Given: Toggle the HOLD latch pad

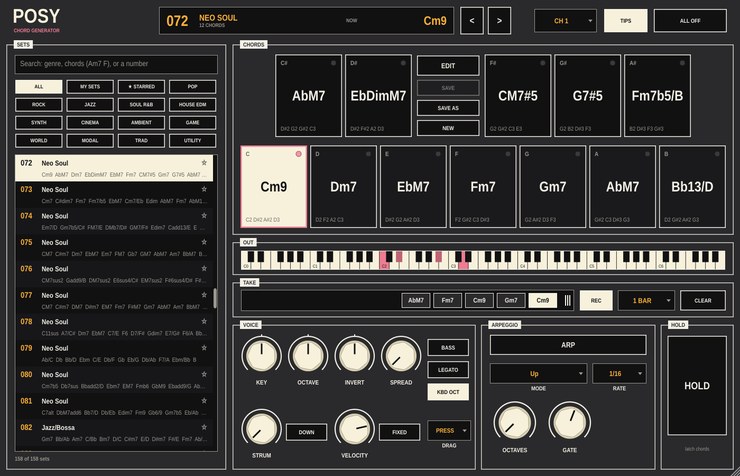Looking at the screenshot, I should (697, 385).
